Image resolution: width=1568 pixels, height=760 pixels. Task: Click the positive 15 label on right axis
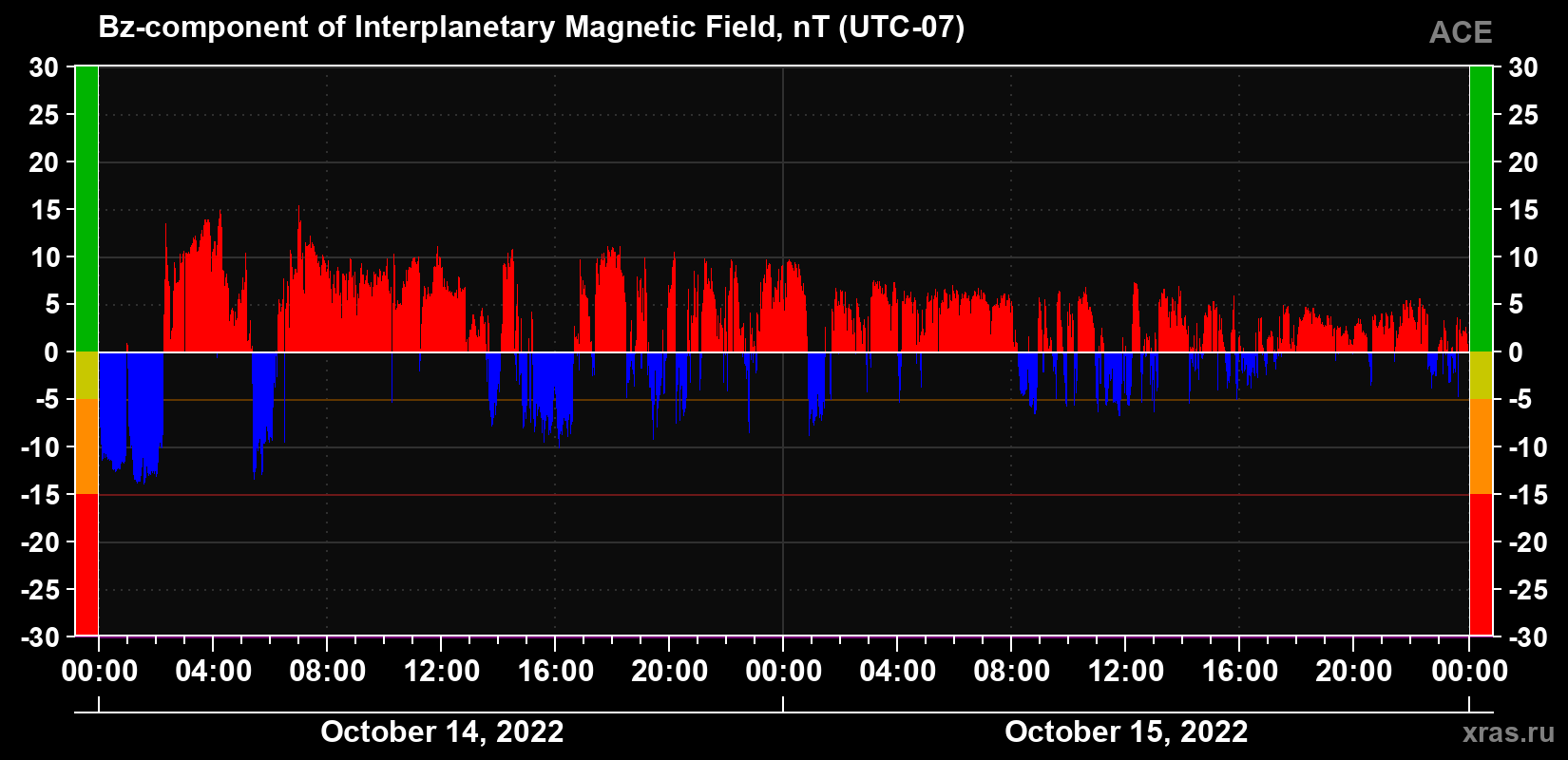pyautogui.click(x=1523, y=210)
